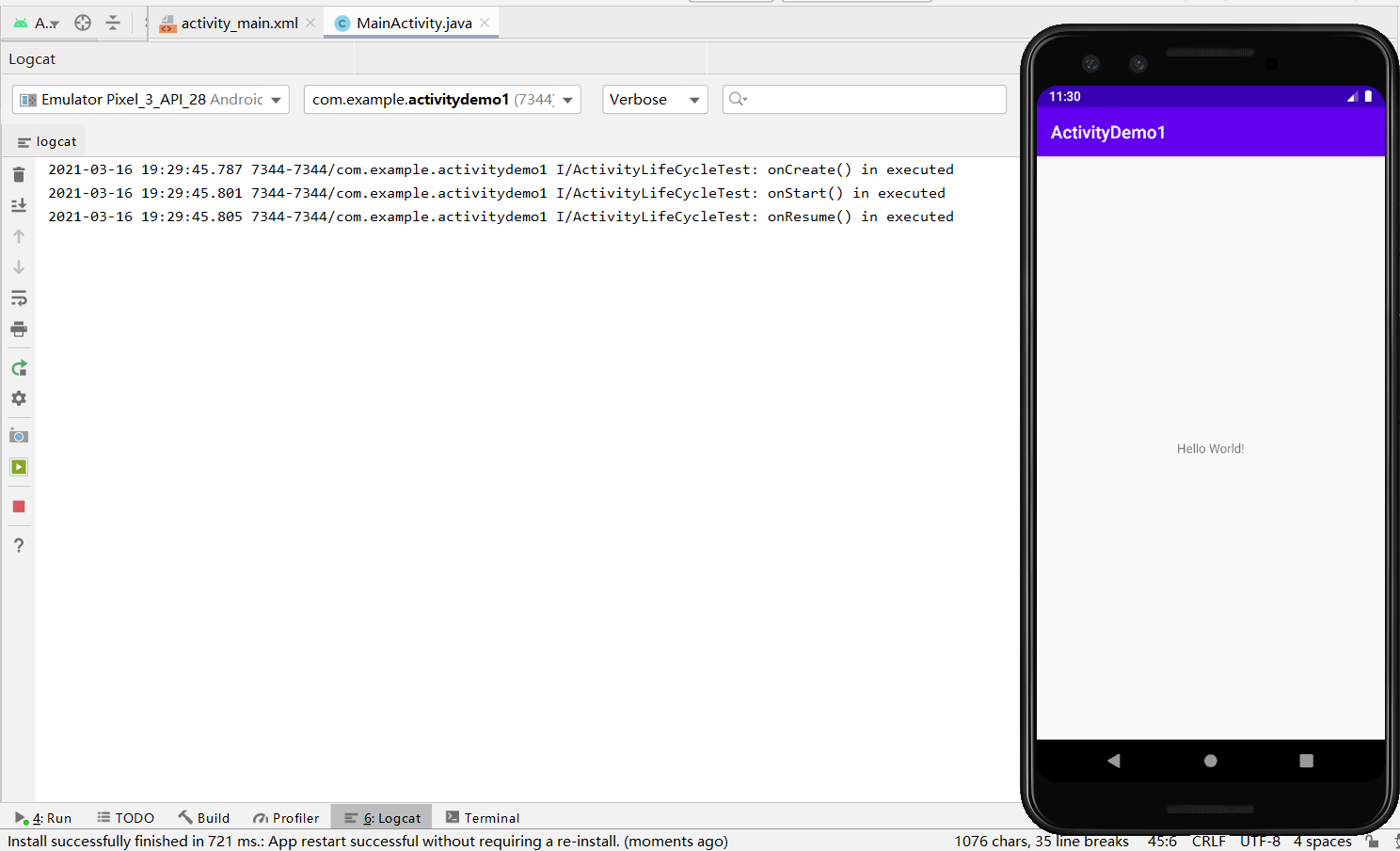
Task: Close the MainActivity.java tab
Action: (485, 23)
